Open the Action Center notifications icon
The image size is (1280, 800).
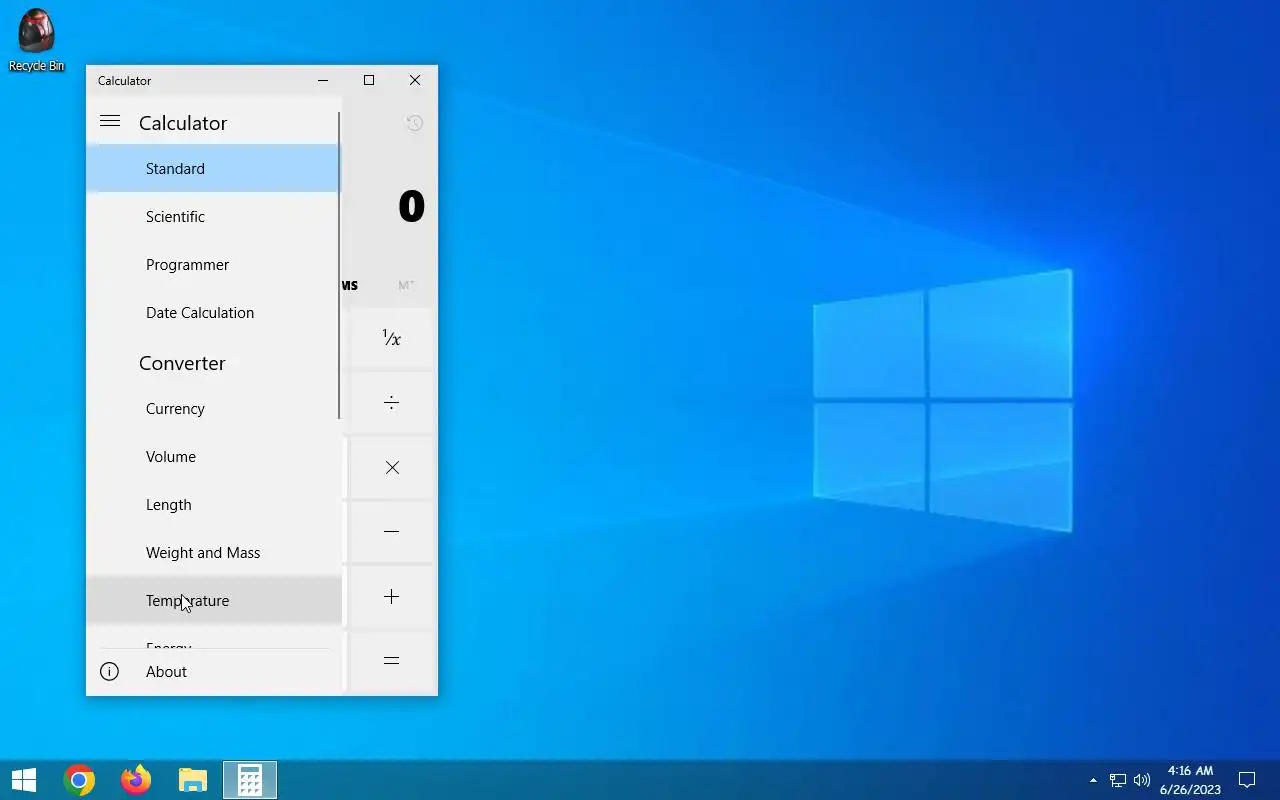tap(1247, 780)
